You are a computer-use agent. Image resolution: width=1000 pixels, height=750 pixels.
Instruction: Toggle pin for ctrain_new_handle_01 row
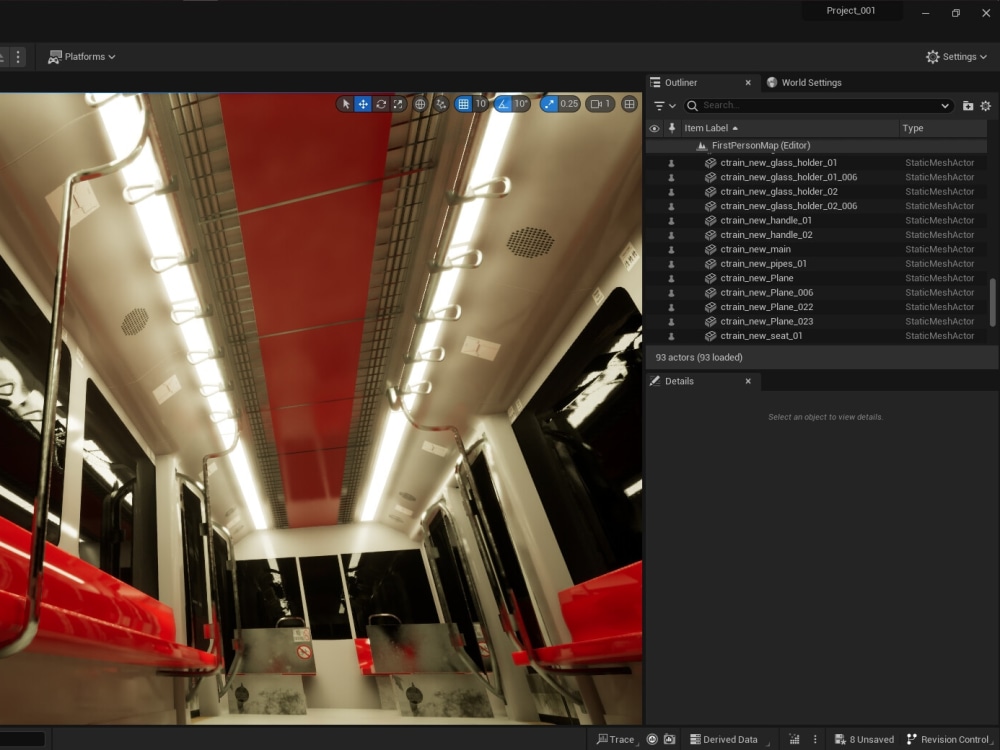671,221
